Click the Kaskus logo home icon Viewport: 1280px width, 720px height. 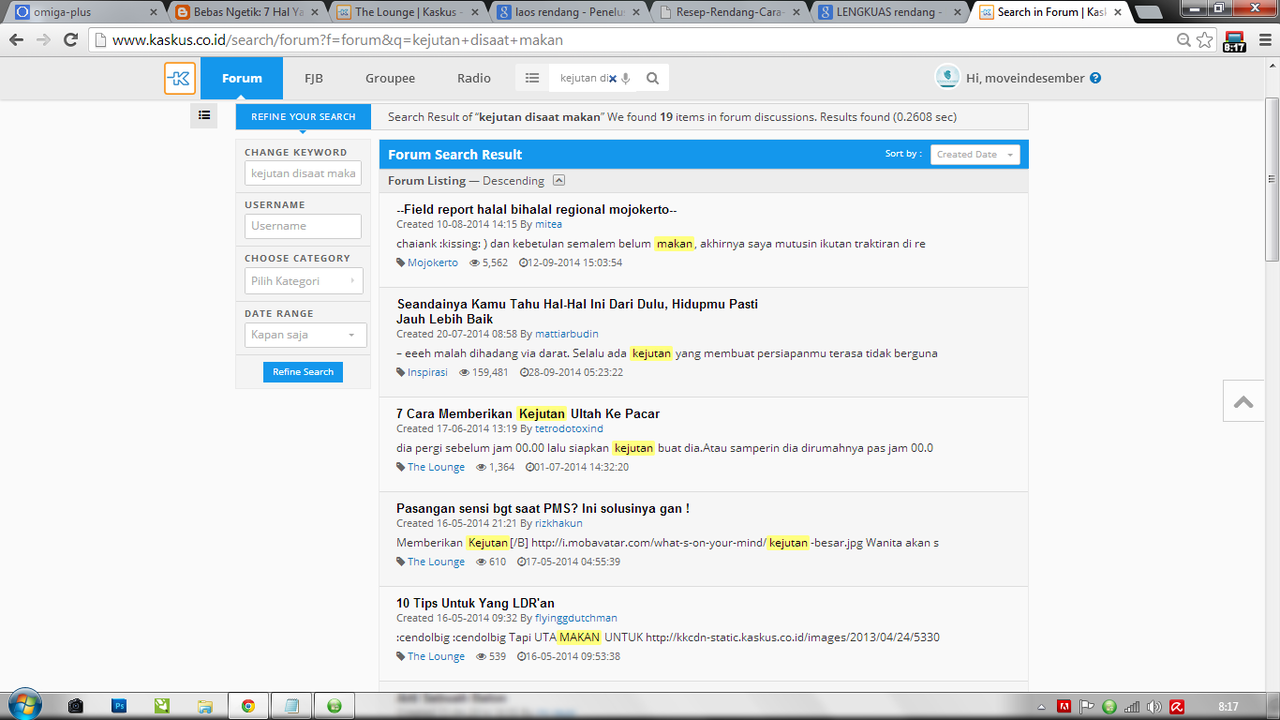coord(180,78)
